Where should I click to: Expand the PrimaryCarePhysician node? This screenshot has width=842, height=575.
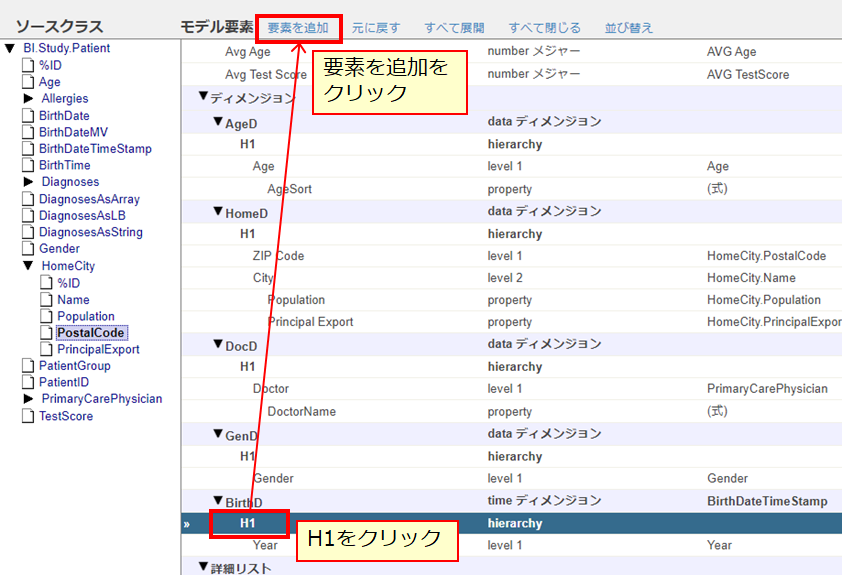(28, 399)
